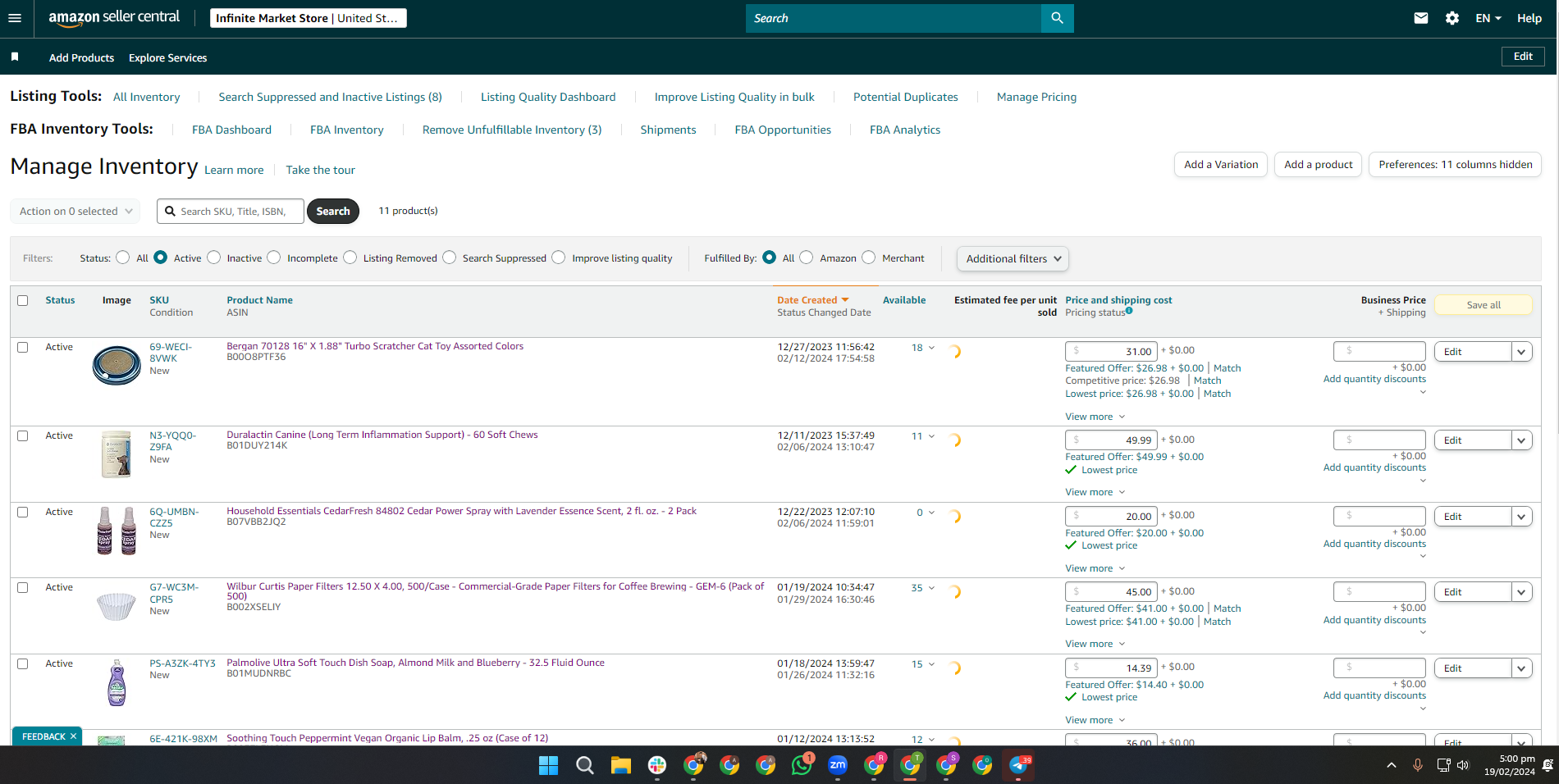Open Remove Unfulfillable Inventory (3)
The image size is (1559, 784).
[x=512, y=130]
